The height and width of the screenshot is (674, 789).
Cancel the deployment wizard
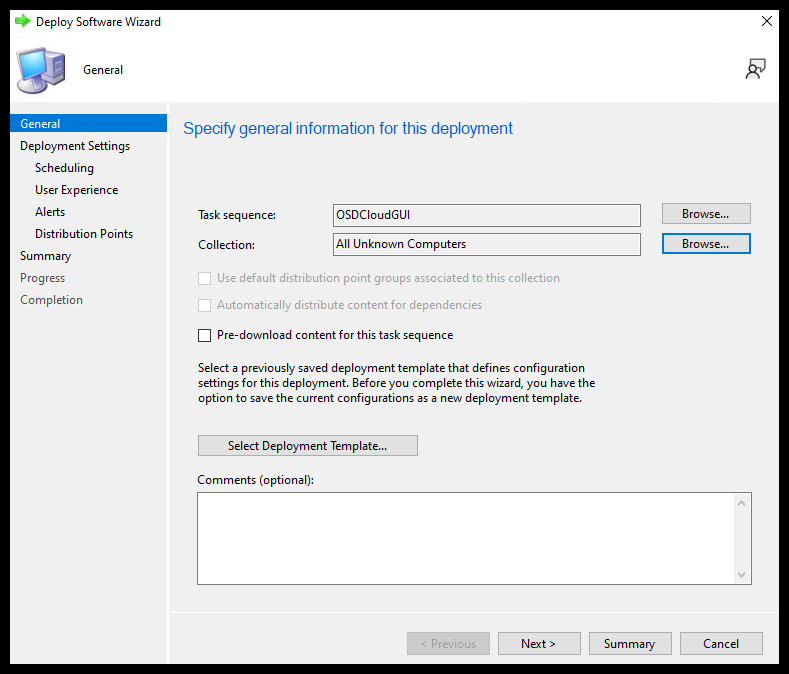[720, 643]
